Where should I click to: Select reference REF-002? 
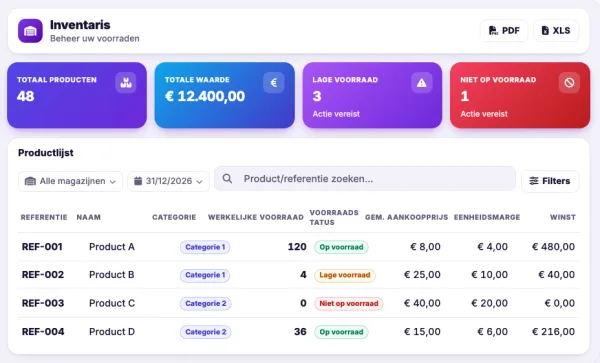[x=43, y=275]
